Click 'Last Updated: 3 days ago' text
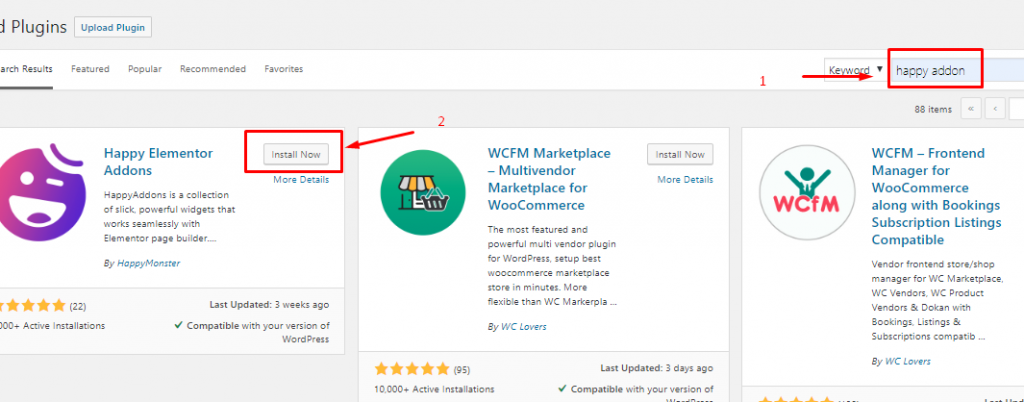The width and height of the screenshot is (1024, 402). click(x=656, y=368)
